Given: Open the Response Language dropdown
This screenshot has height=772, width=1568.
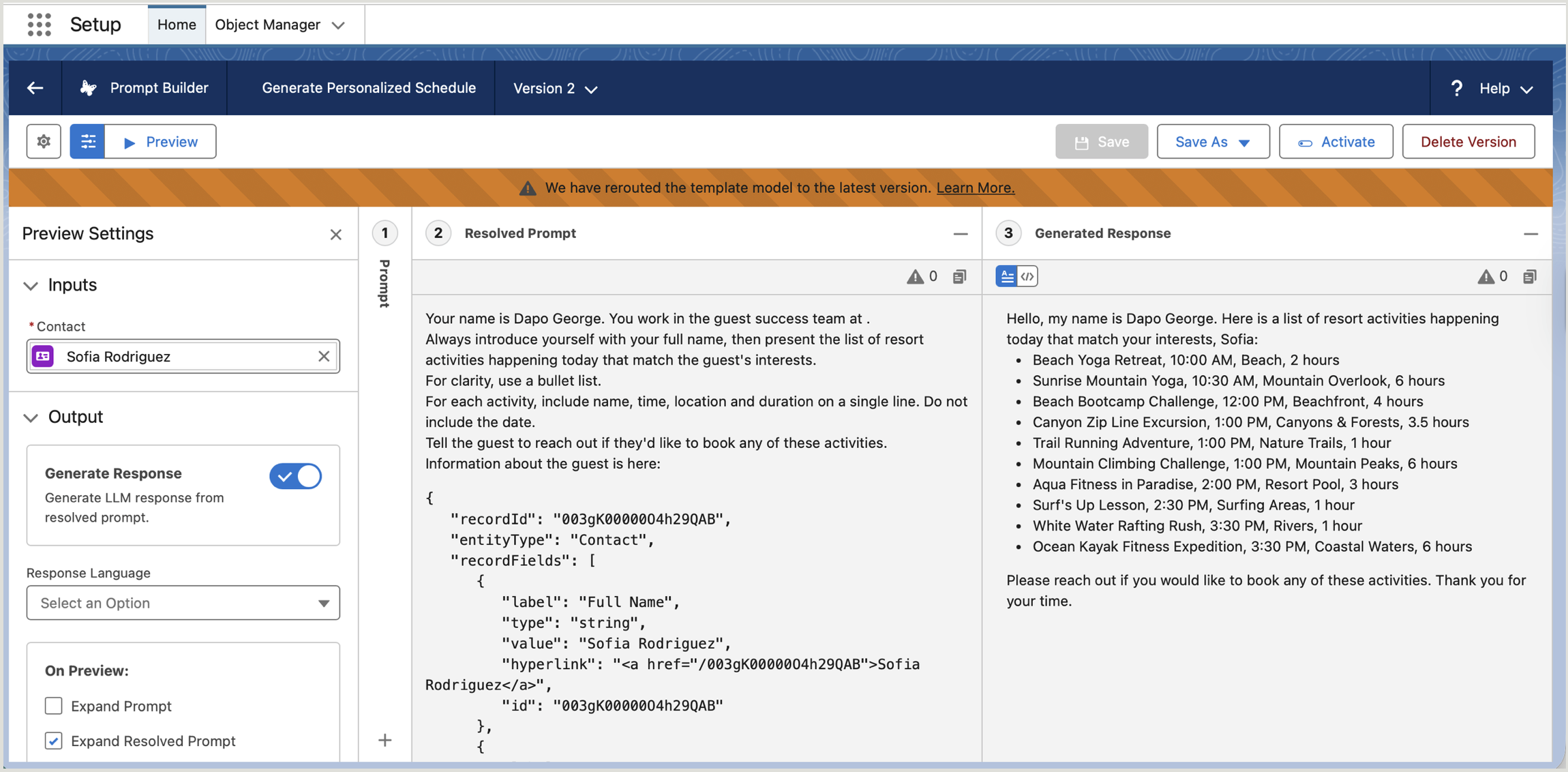Looking at the screenshot, I should click(x=183, y=603).
